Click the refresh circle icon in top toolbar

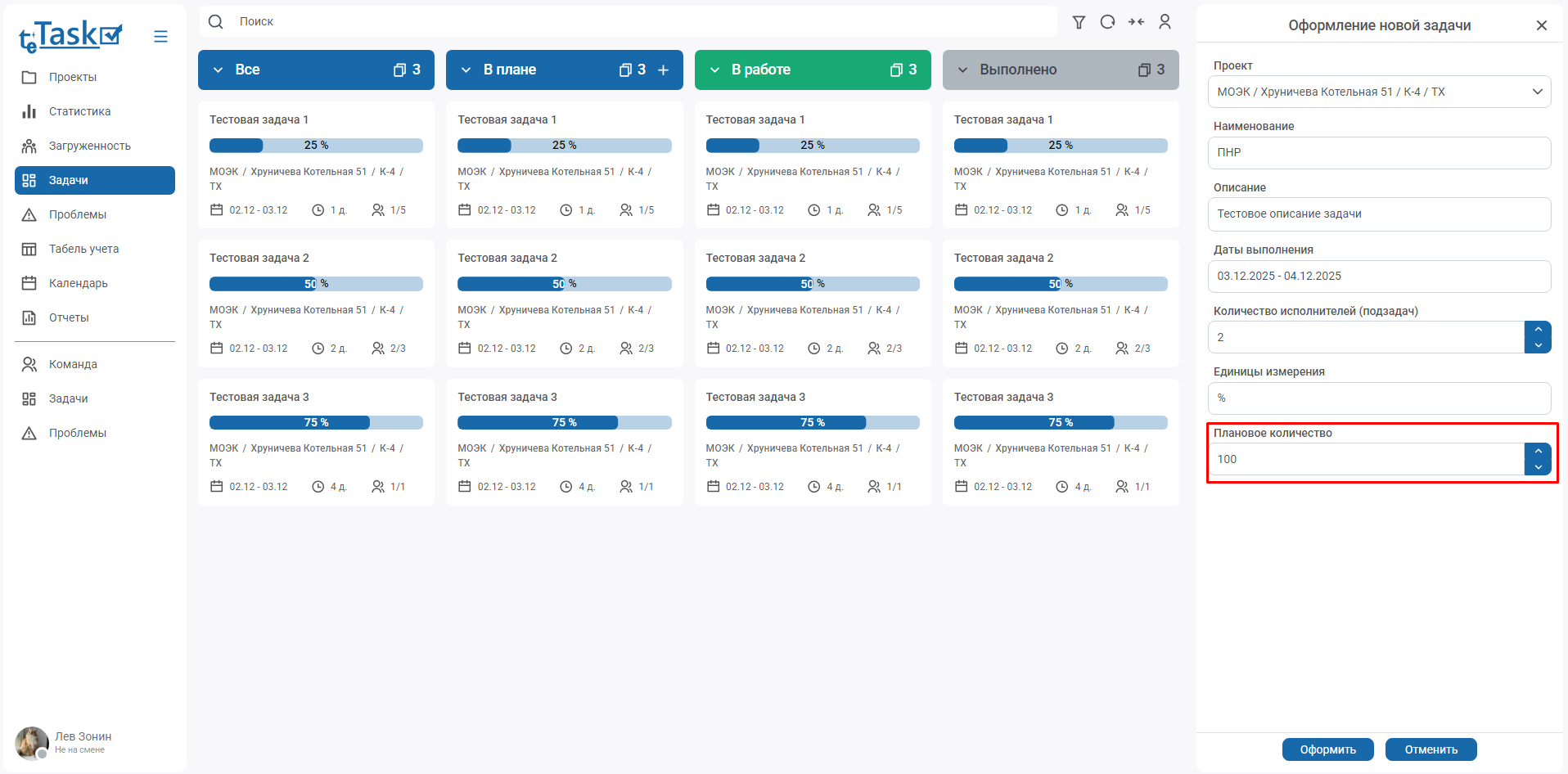tap(1107, 22)
